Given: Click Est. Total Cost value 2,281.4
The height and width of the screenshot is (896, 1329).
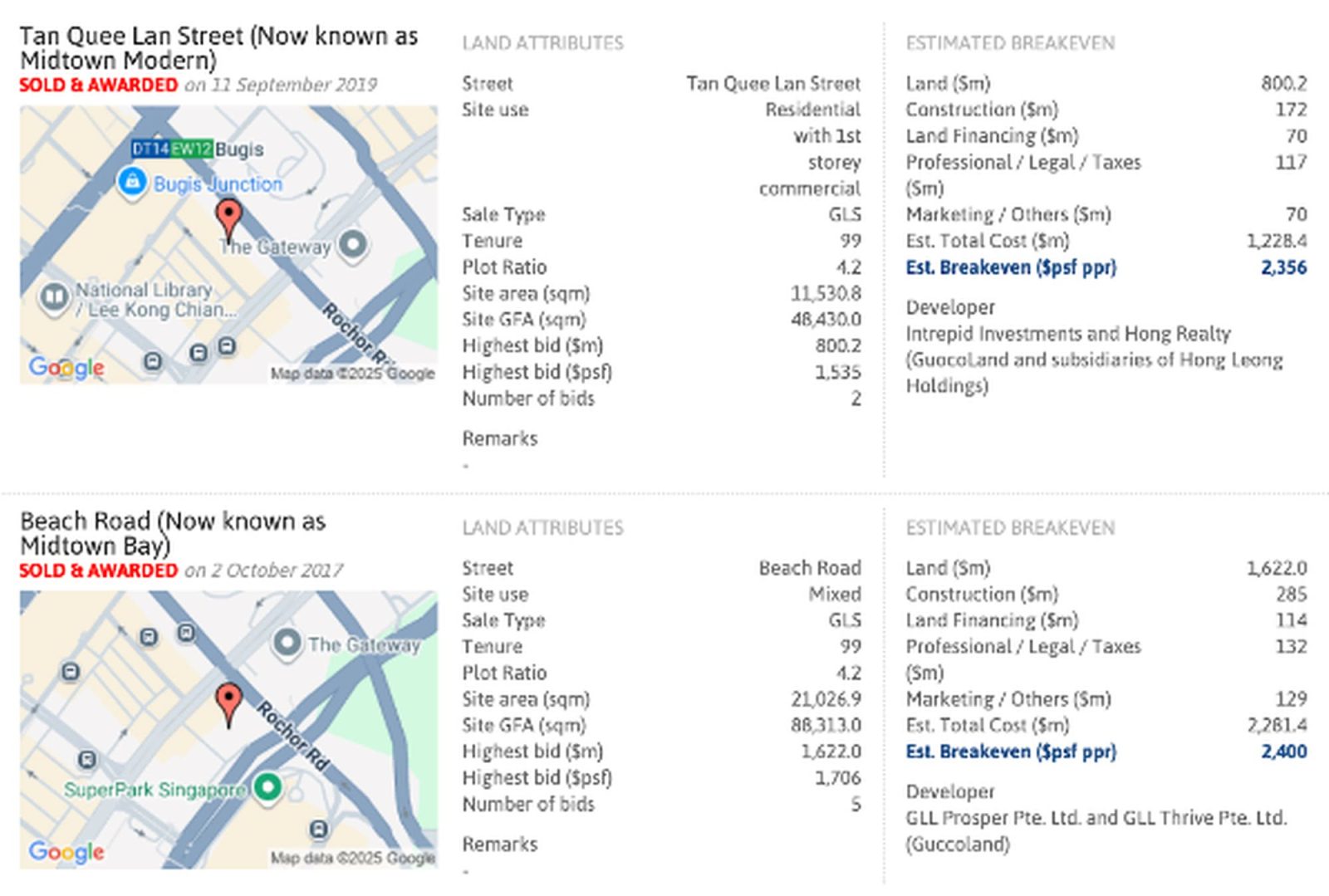Looking at the screenshot, I should pyautogui.click(x=1277, y=725).
